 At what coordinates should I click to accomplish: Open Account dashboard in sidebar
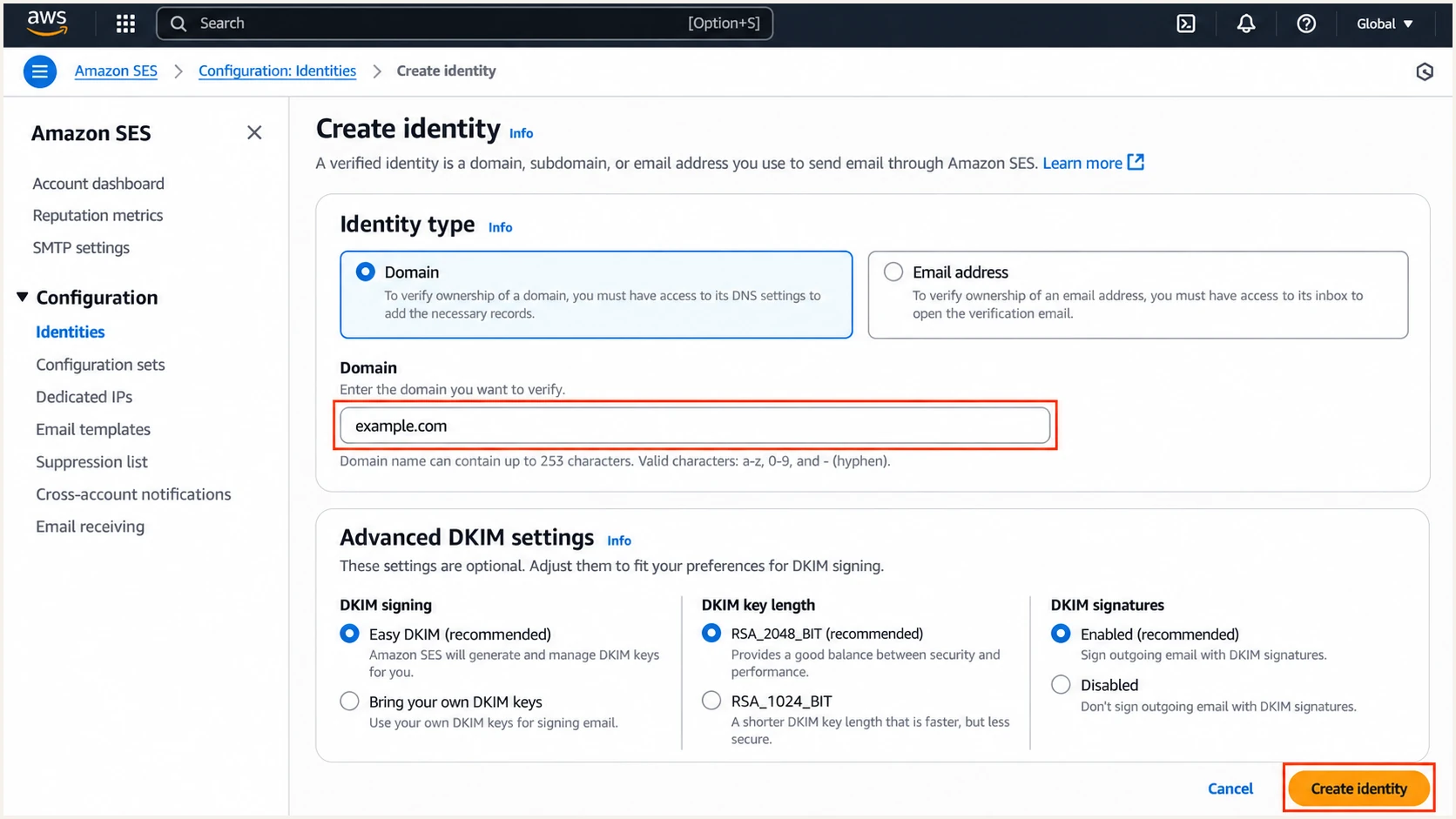[98, 184]
